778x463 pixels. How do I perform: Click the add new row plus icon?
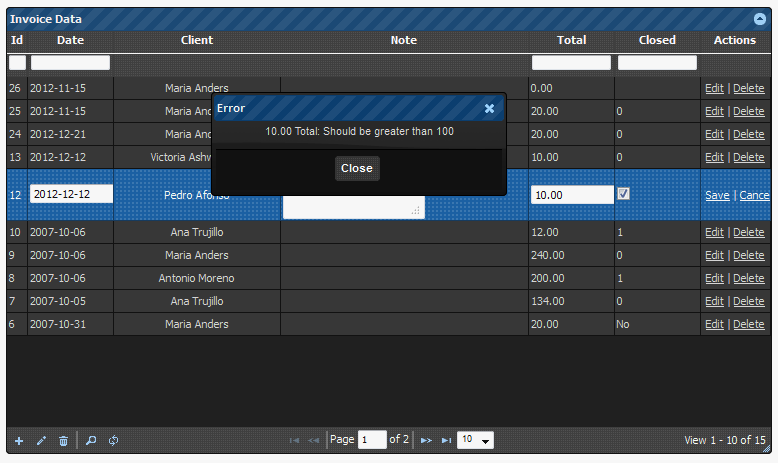pos(19,441)
